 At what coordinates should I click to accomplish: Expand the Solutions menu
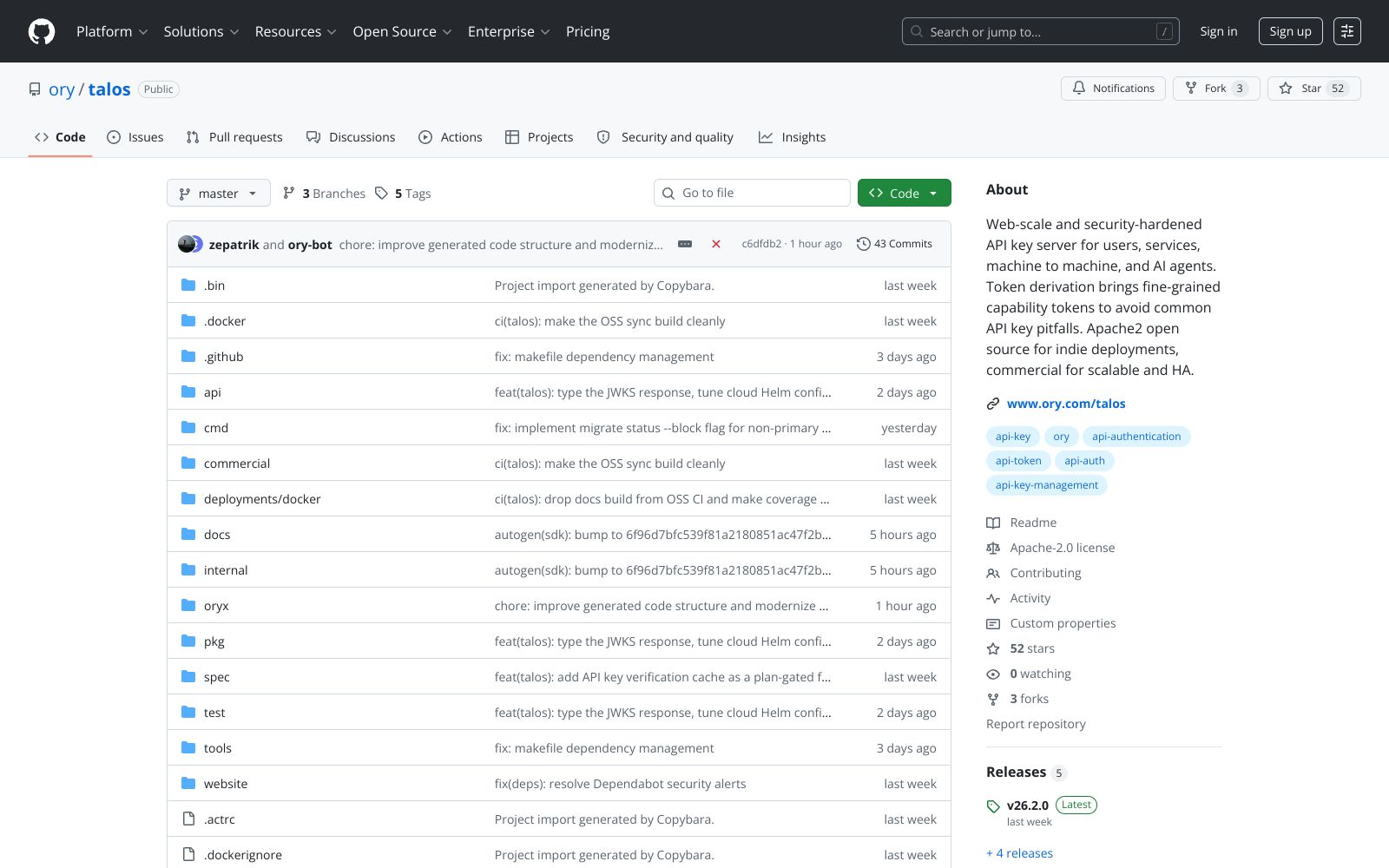201,31
